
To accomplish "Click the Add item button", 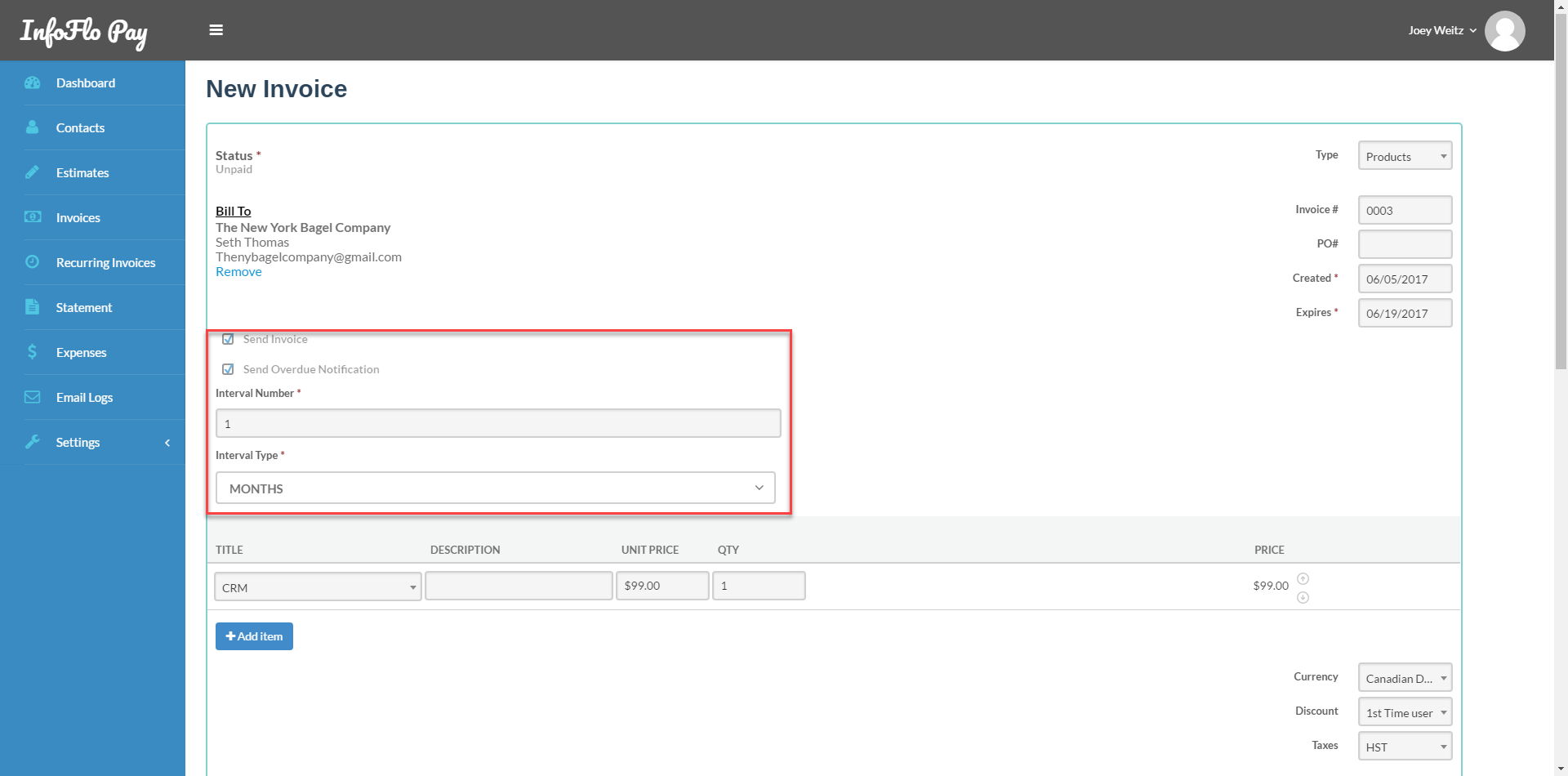I will coord(254,636).
